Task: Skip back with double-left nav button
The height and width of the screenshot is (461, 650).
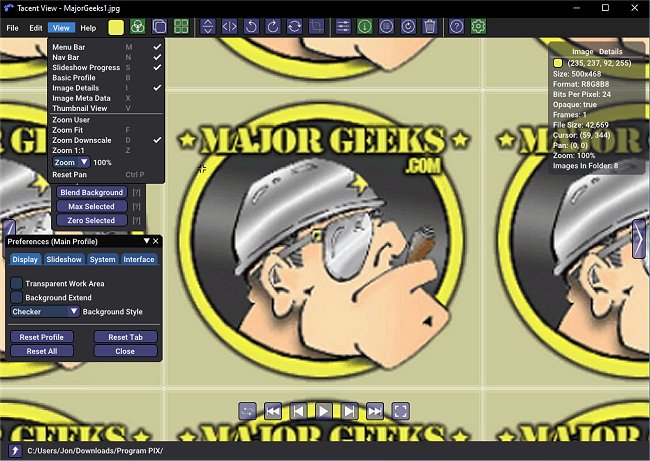Action: (x=273, y=411)
